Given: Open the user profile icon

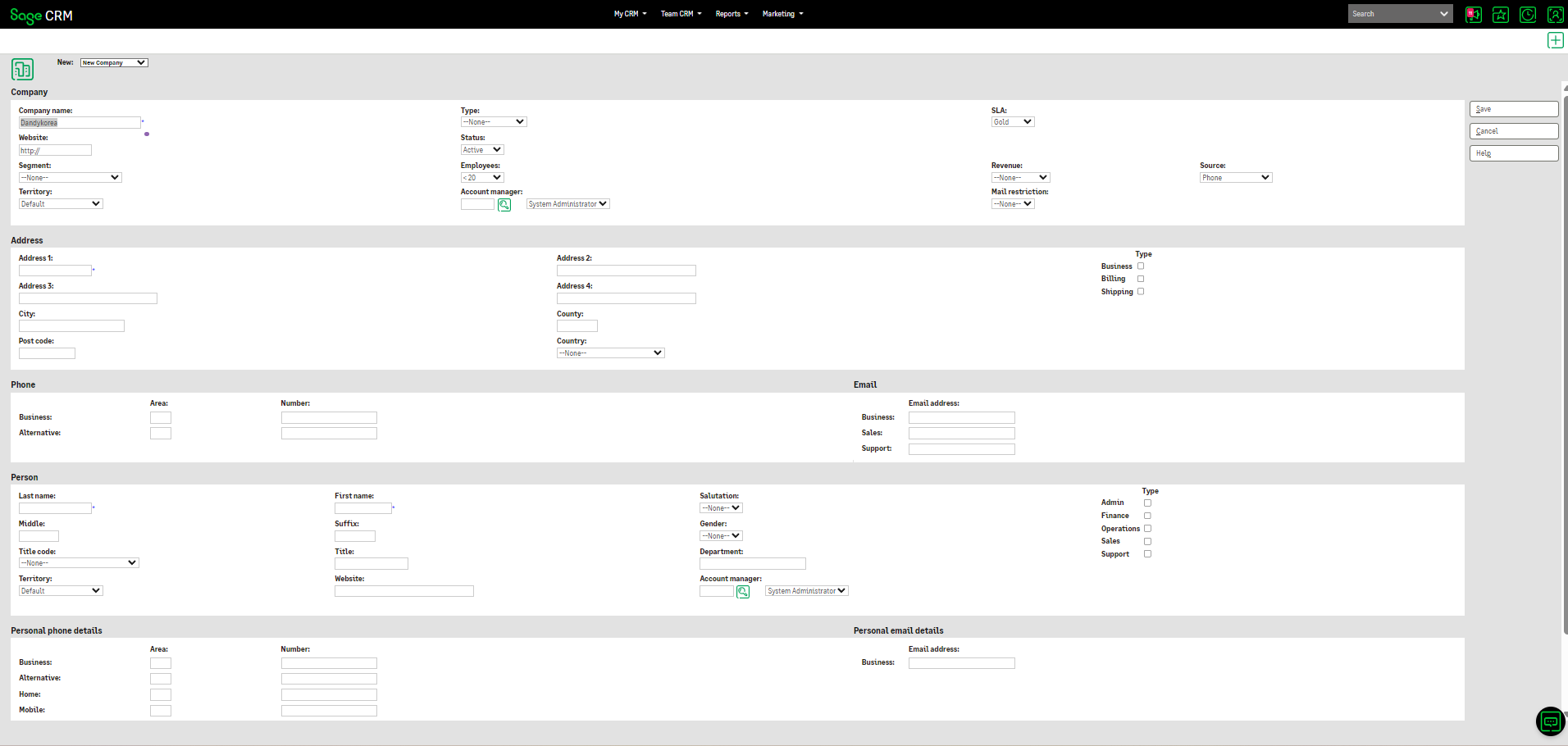Looking at the screenshot, I should click(1555, 14).
